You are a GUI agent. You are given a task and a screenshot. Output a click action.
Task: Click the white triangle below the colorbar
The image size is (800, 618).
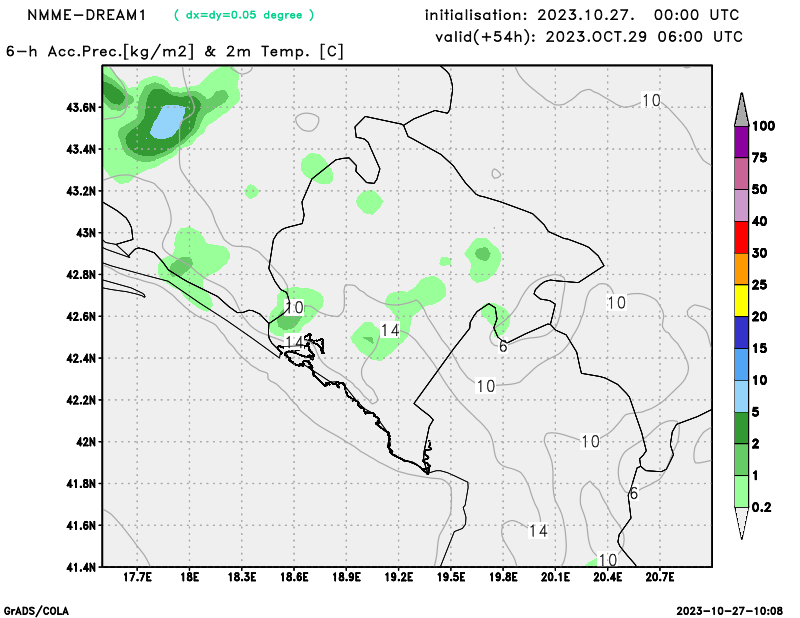click(741, 523)
